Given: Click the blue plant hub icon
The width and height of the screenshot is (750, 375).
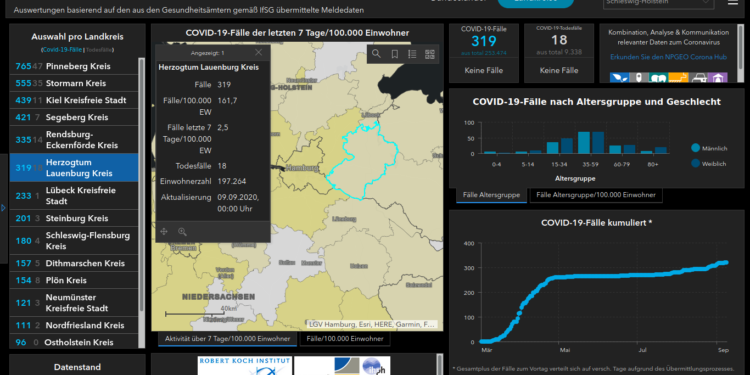Looking at the screenshot, I should pyautogui.click(x=618, y=77).
